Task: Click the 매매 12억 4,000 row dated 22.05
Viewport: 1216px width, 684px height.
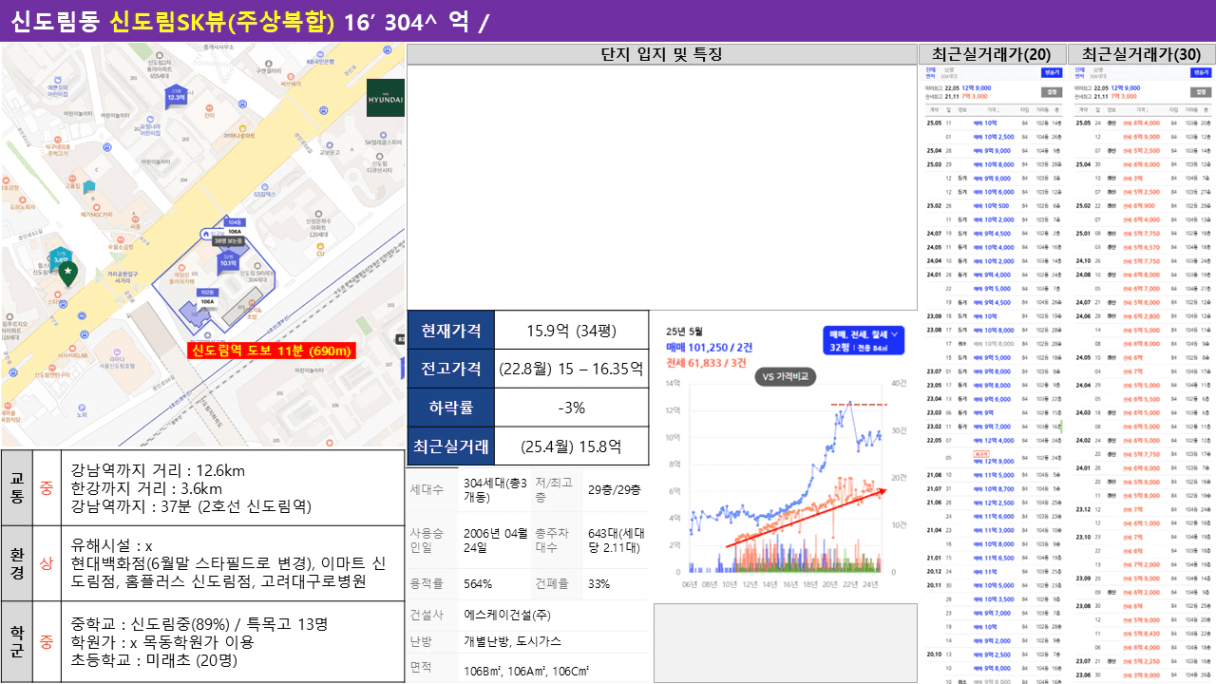Action: tap(992, 440)
